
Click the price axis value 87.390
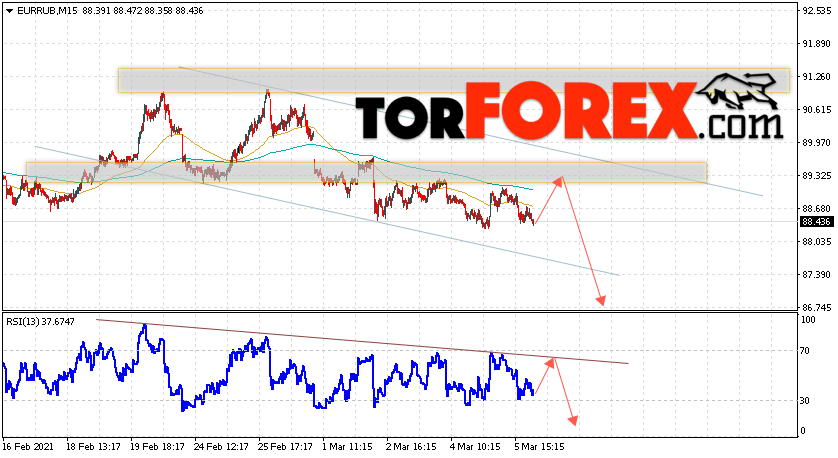point(817,275)
